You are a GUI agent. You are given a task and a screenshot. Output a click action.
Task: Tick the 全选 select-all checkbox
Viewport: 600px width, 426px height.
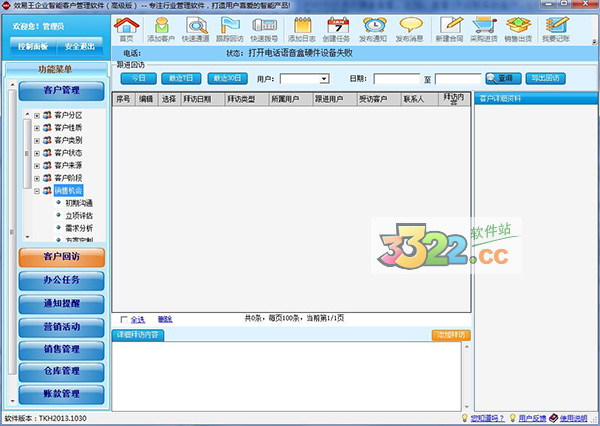(124, 320)
